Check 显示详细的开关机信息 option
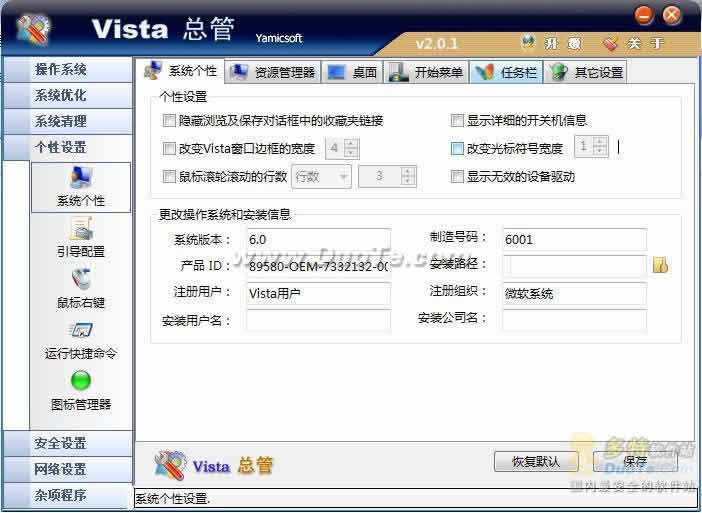The width and height of the screenshot is (702, 513). tap(457, 120)
